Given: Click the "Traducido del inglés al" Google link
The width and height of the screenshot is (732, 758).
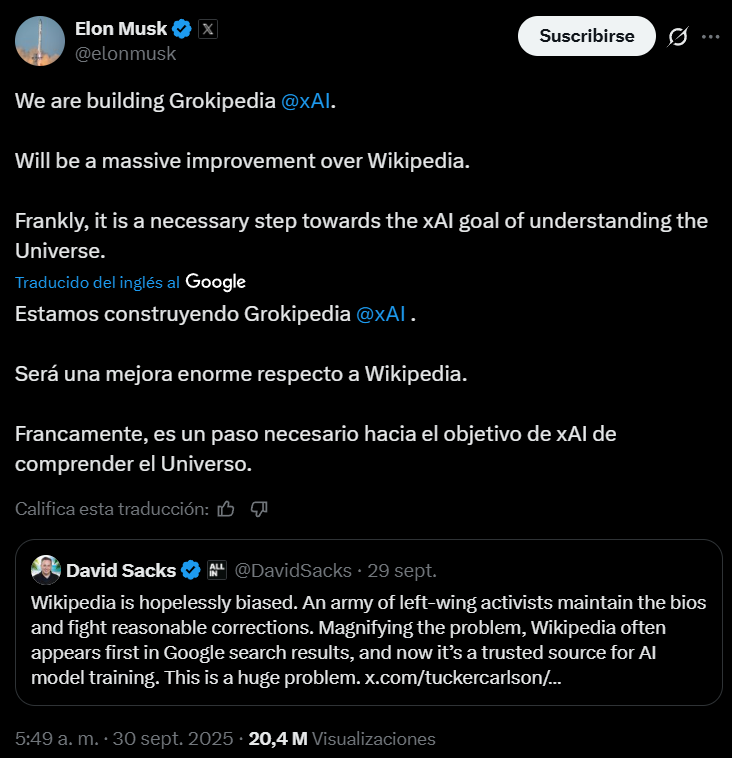Looking at the screenshot, I should (x=130, y=282).
